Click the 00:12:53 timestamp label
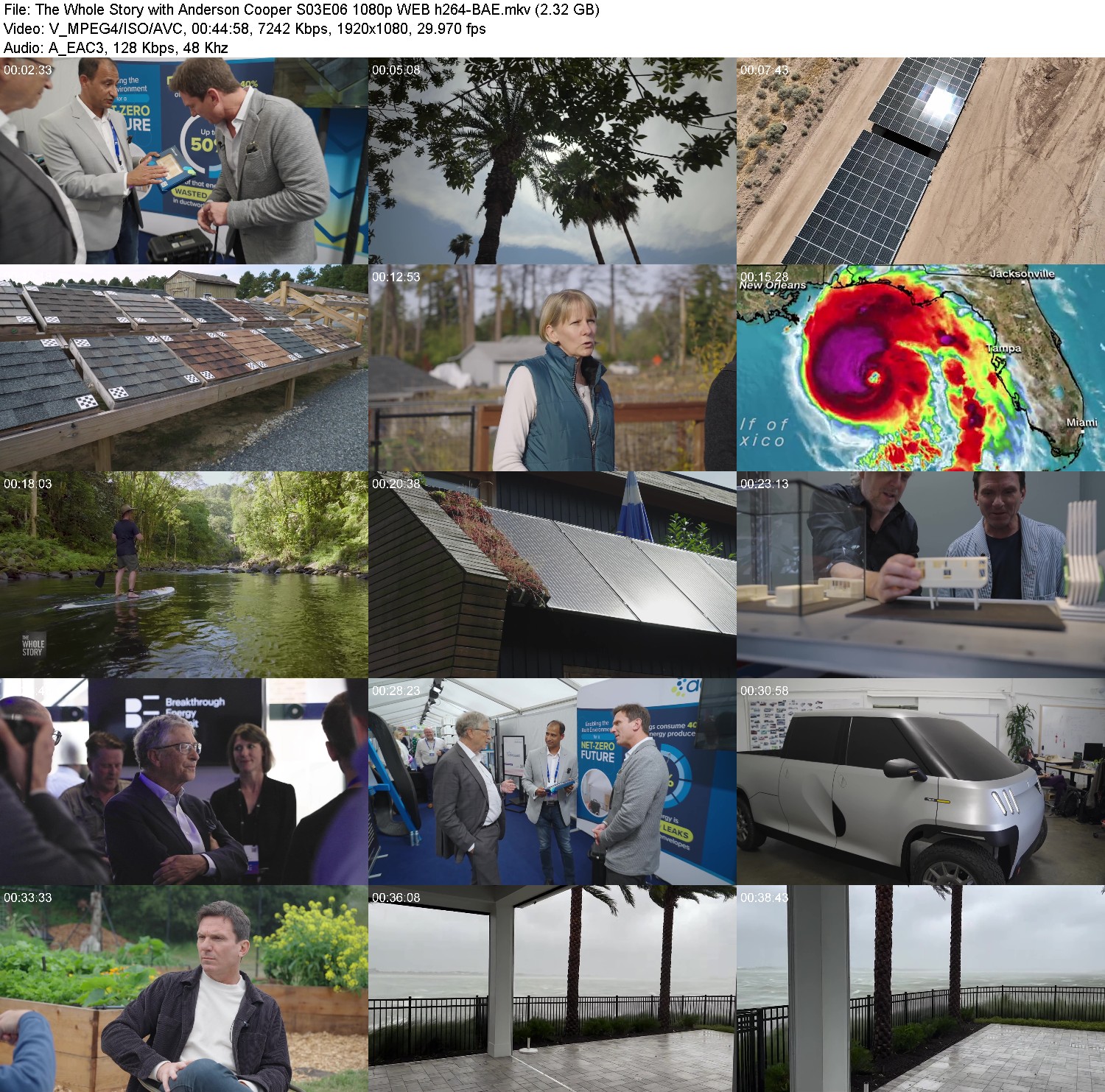 click(396, 277)
